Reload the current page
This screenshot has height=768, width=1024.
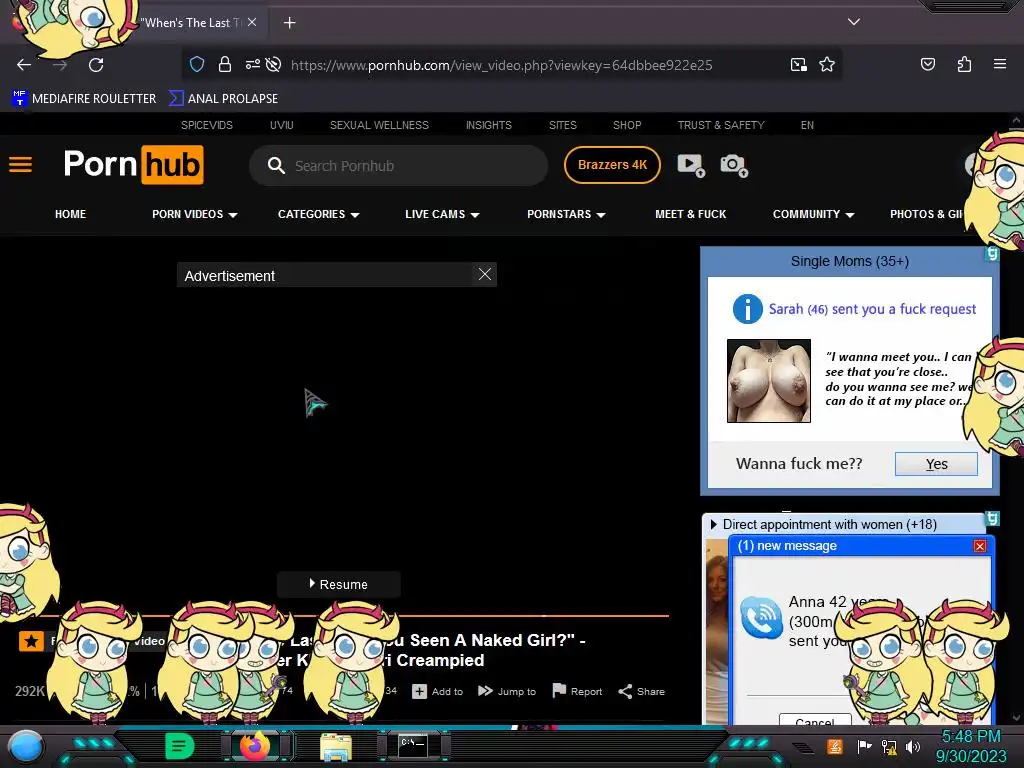pos(96,65)
